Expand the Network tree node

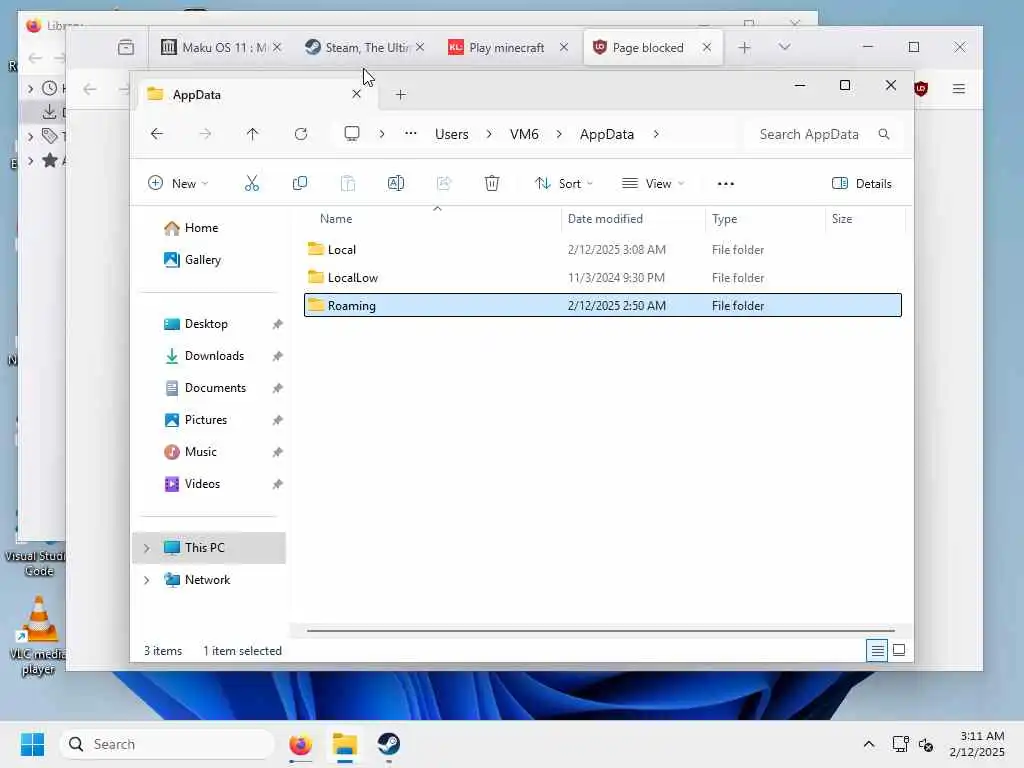147,580
